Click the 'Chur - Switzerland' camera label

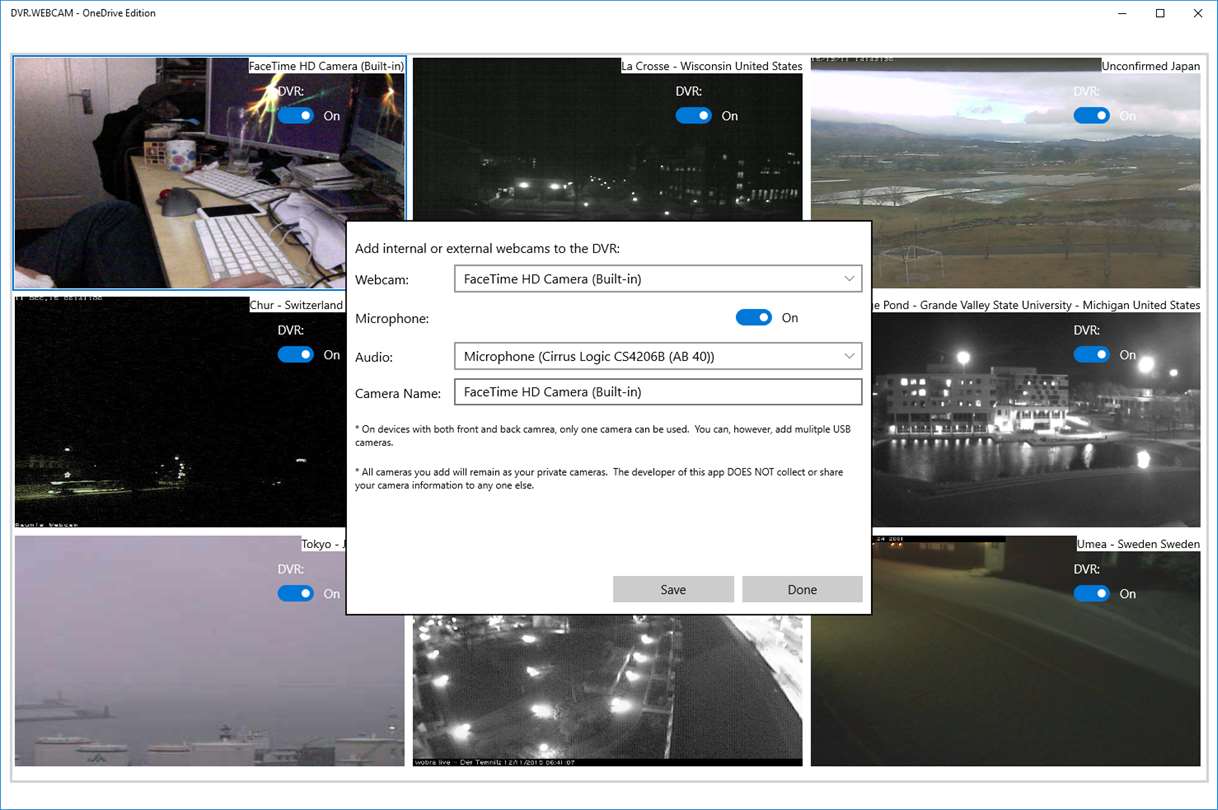(296, 305)
